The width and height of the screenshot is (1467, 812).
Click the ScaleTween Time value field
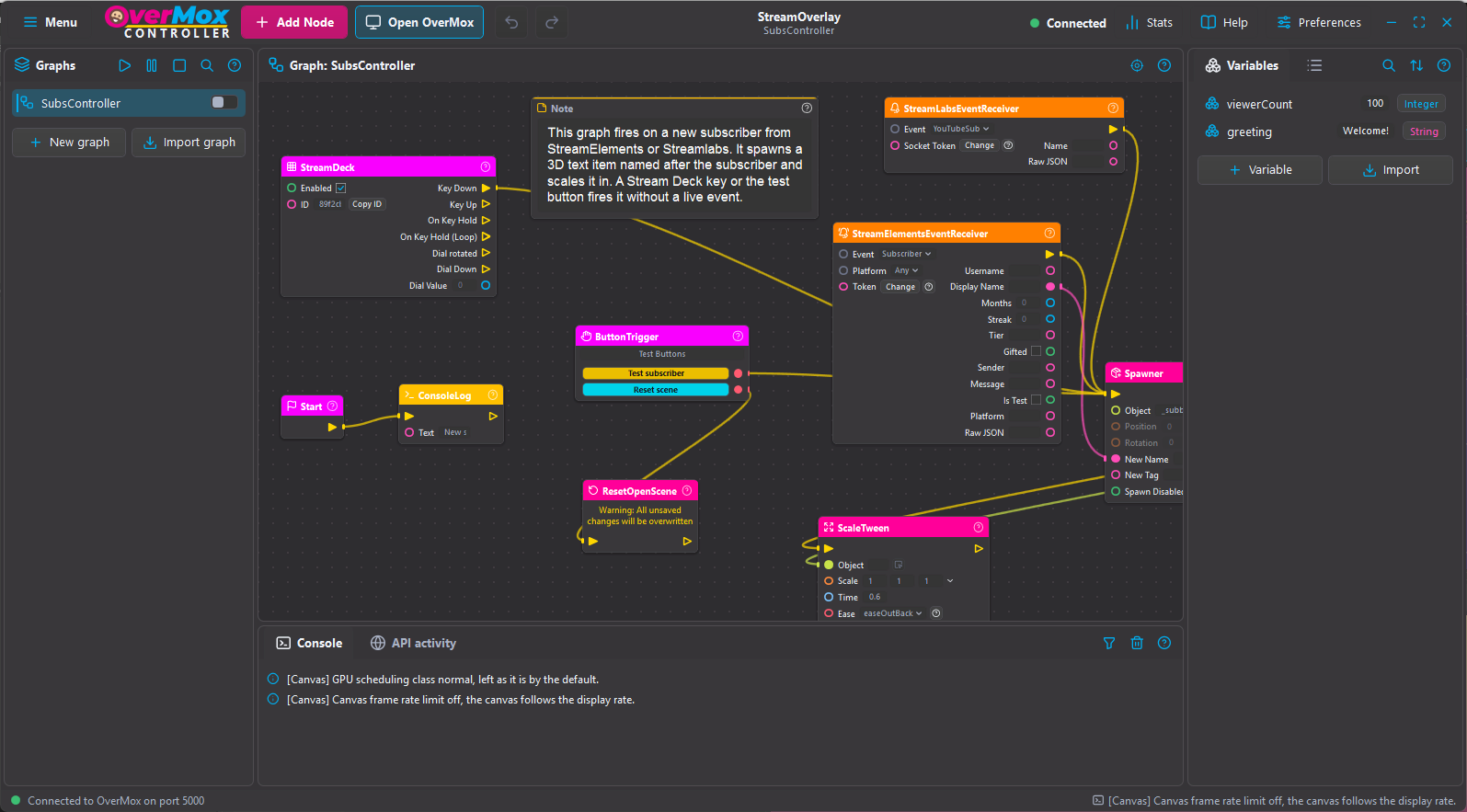pyautogui.click(x=875, y=597)
